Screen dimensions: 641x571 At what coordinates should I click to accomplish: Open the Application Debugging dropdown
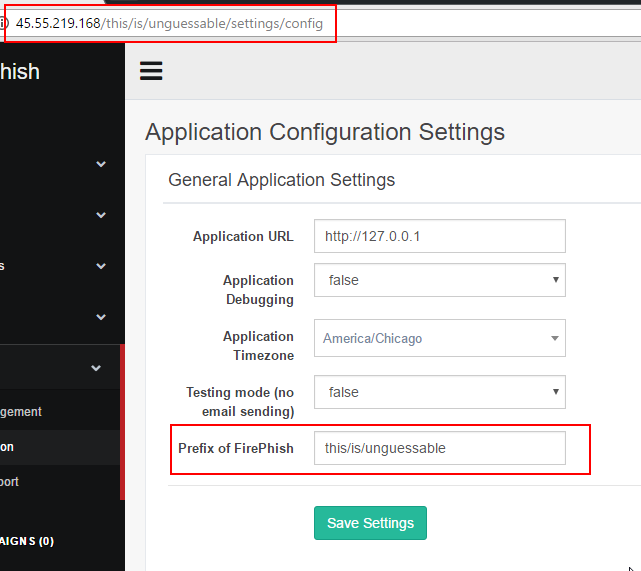[439, 280]
